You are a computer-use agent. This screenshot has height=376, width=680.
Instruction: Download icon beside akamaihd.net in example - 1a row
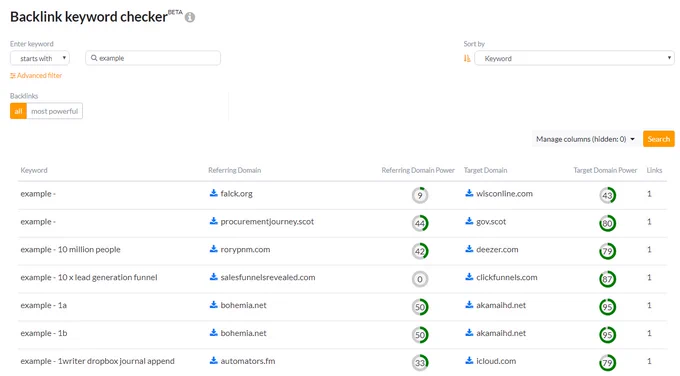pyautogui.click(x=469, y=304)
